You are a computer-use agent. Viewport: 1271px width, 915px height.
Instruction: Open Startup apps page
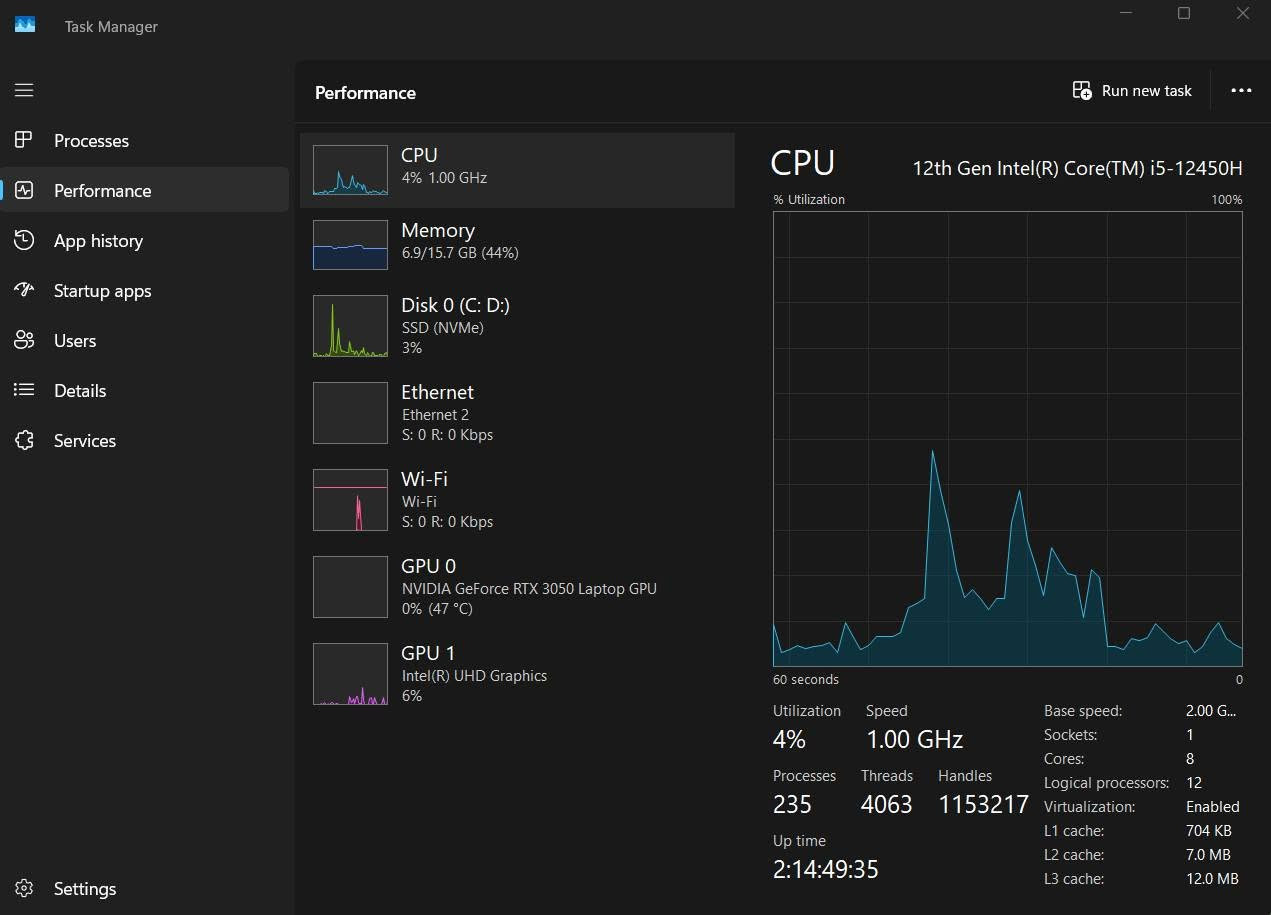click(x=145, y=290)
